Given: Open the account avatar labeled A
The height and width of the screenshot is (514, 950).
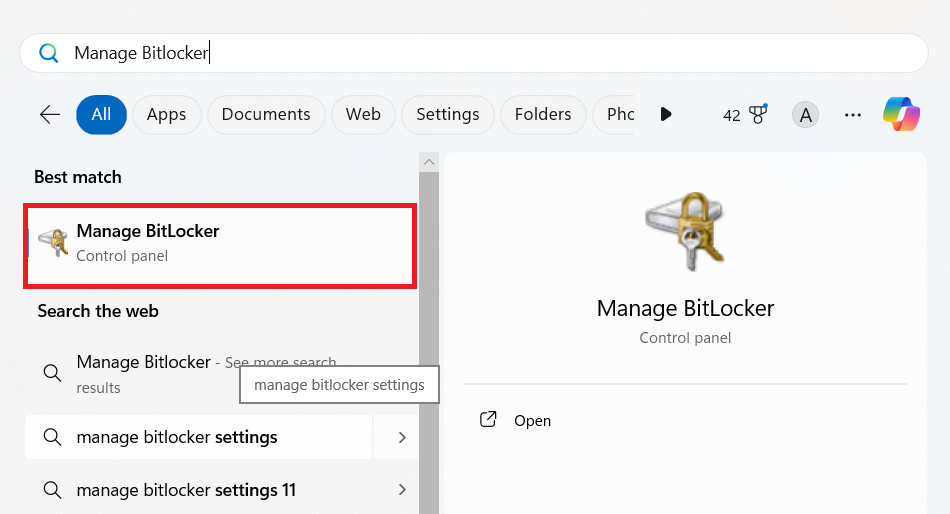Looking at the screenshot, I should (805, 115).
